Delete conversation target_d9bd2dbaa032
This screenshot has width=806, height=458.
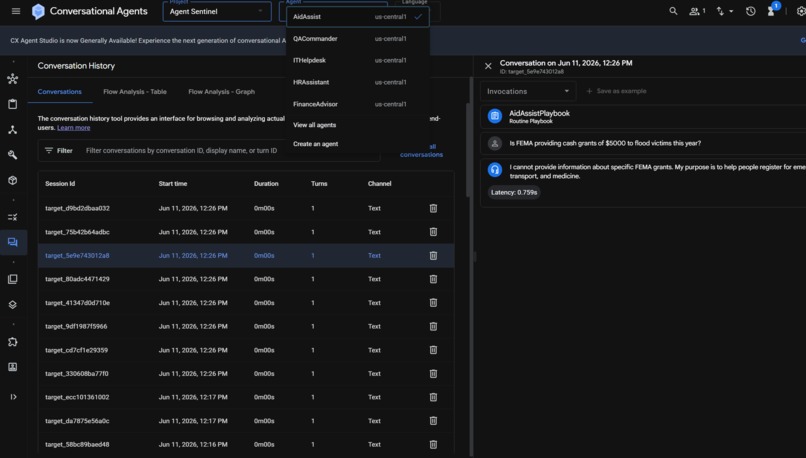click(433, 208)
